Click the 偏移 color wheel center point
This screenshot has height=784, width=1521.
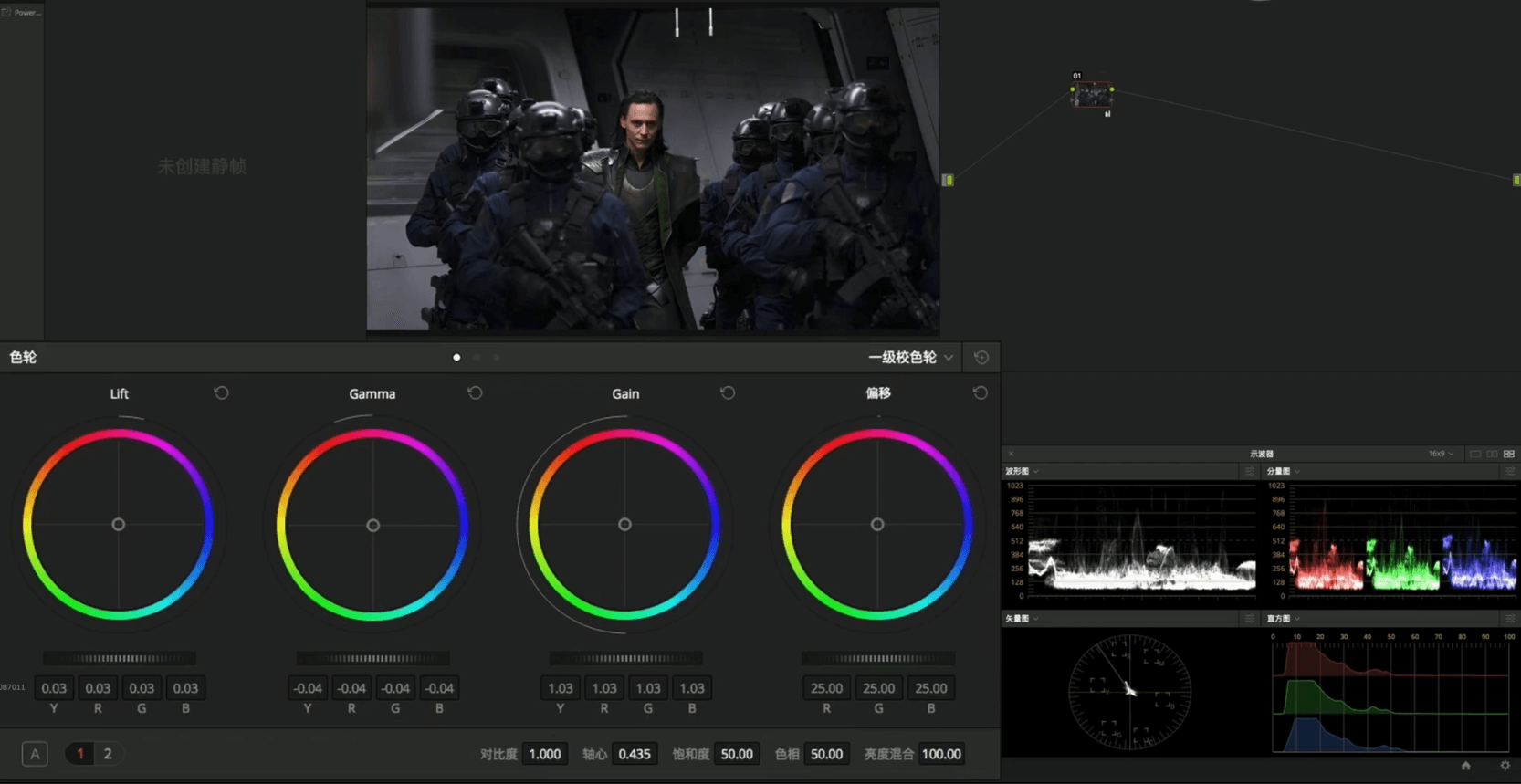(x=877, y=525)
